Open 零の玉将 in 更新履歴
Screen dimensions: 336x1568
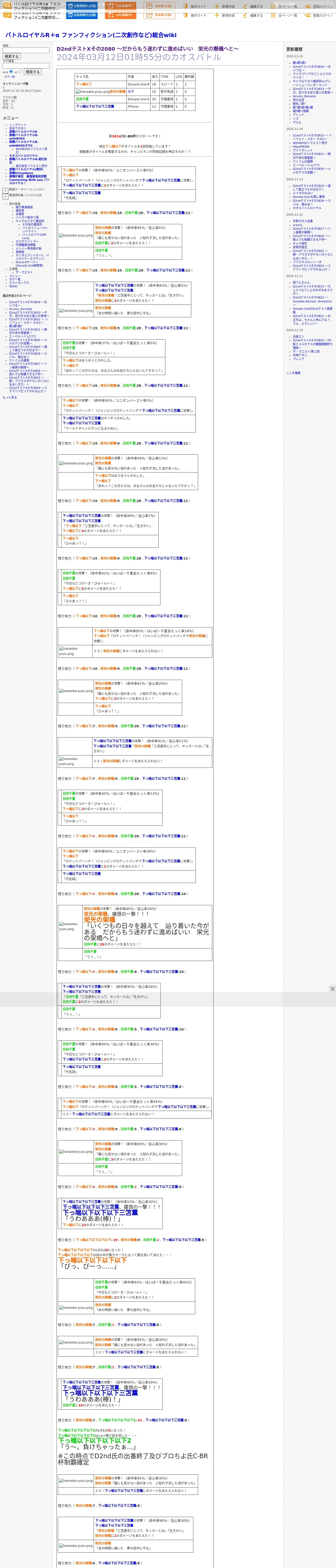pos(298,100)
